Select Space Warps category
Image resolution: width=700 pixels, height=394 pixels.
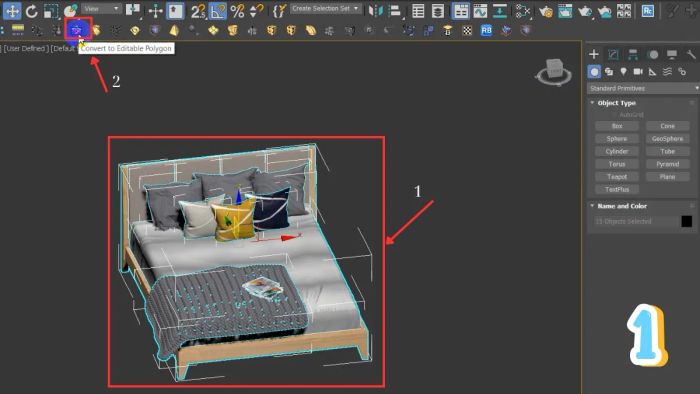point(667,71)
